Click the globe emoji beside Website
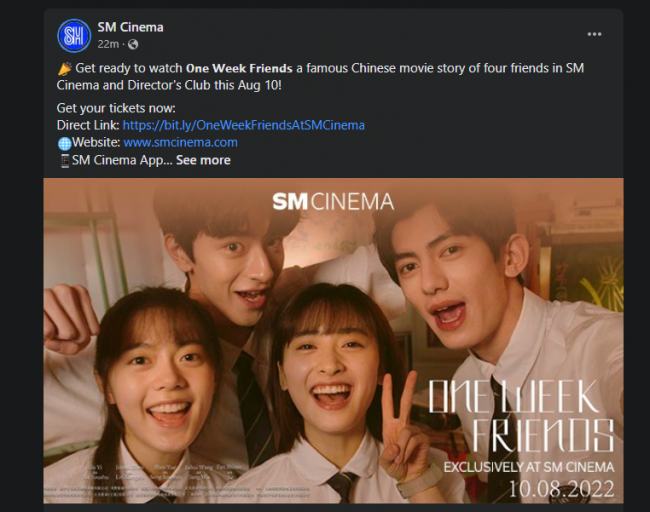The height and width of the screenshot is (512, 650). [x=65, y=143]
